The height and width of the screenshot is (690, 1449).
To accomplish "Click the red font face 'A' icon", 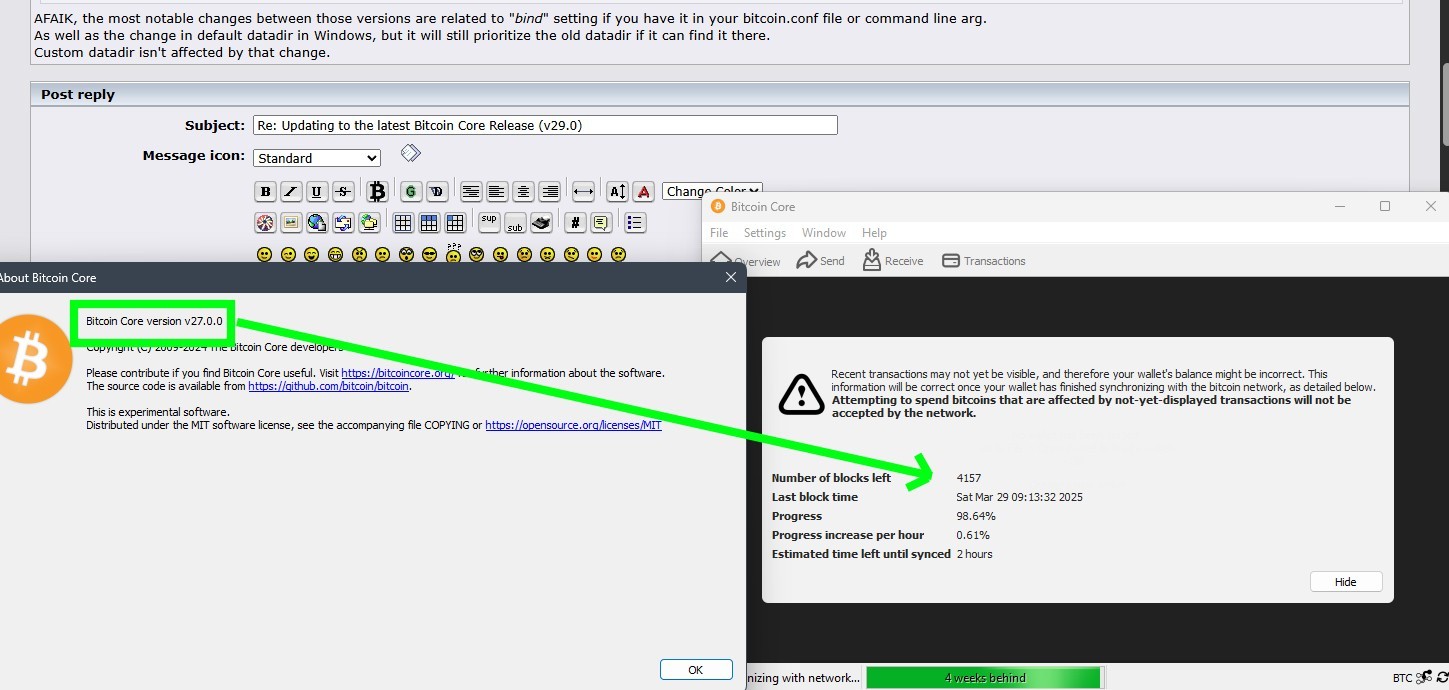I will click(644, 192).
